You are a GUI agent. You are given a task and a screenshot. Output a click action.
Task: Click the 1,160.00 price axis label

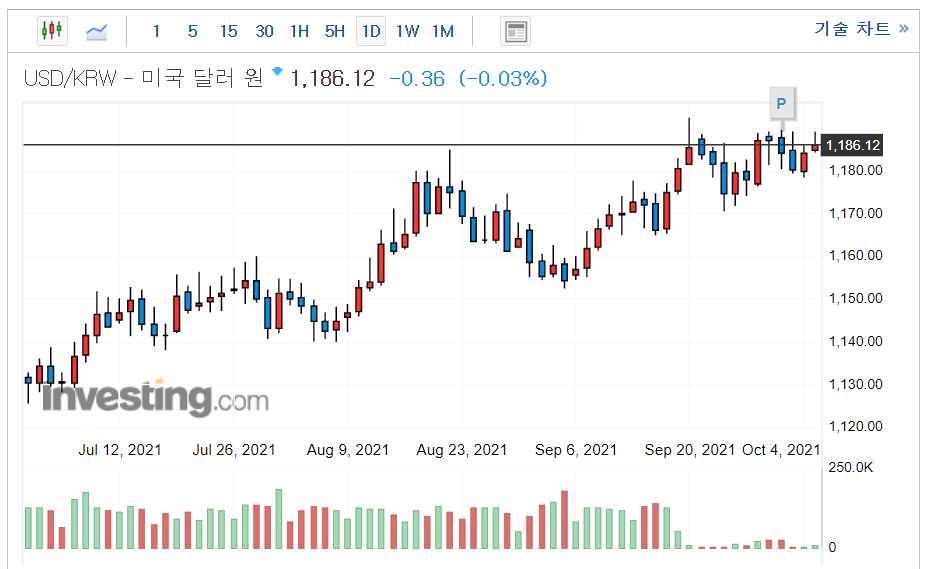[x=855, y=255]
